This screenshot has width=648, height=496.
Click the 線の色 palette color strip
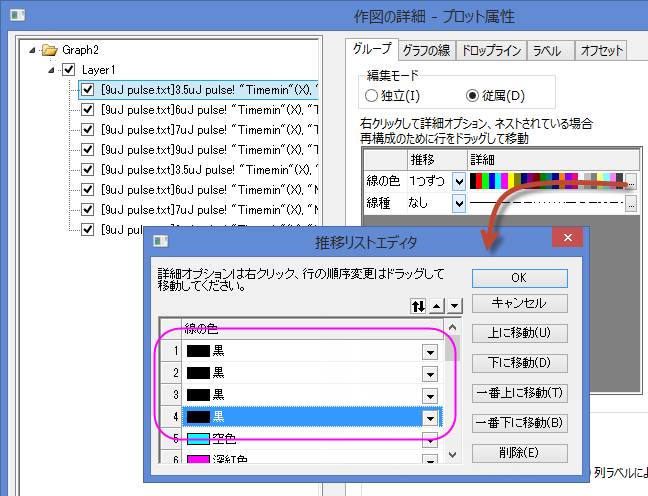tap(546, 181)
